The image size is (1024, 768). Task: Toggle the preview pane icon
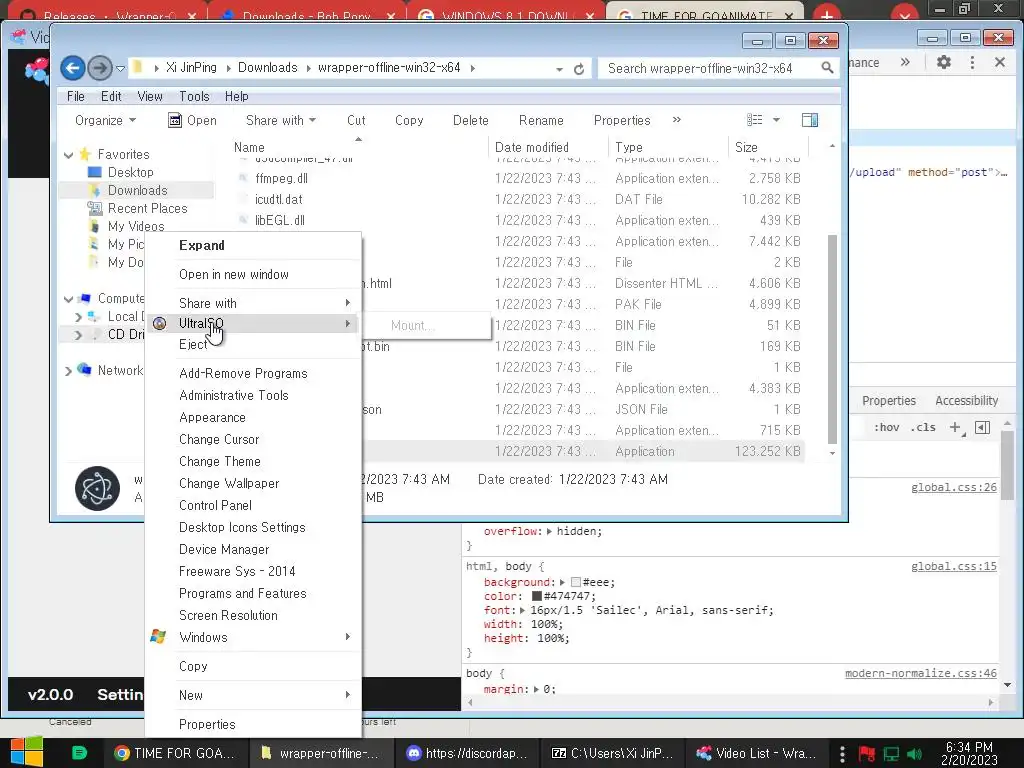point(809,120)
